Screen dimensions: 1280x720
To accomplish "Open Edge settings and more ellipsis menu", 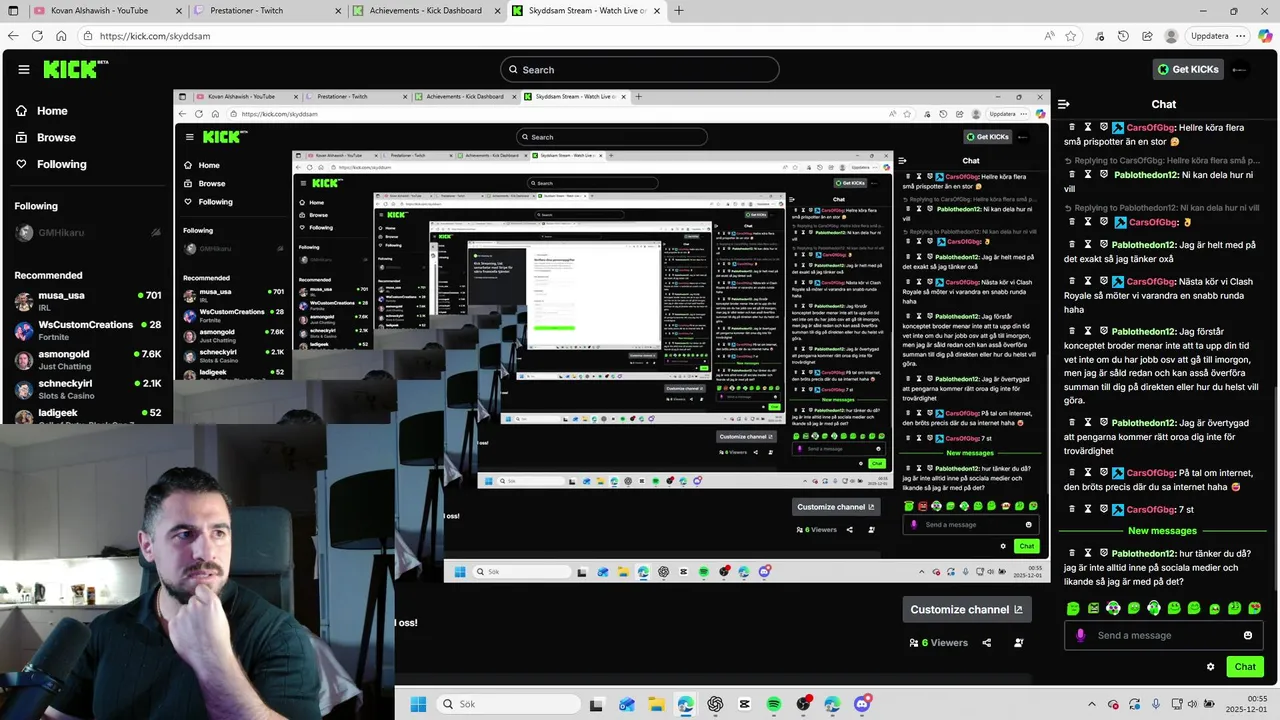I will [x=1241, y=36].
